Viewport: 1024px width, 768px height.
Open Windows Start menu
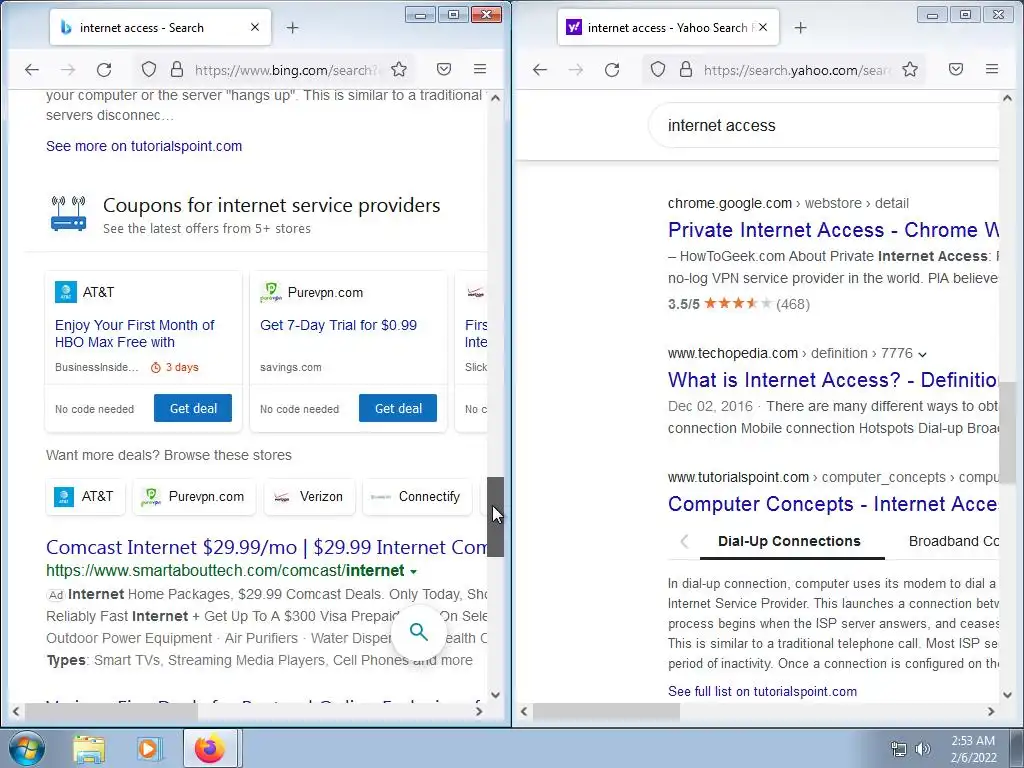pos(26,748)
